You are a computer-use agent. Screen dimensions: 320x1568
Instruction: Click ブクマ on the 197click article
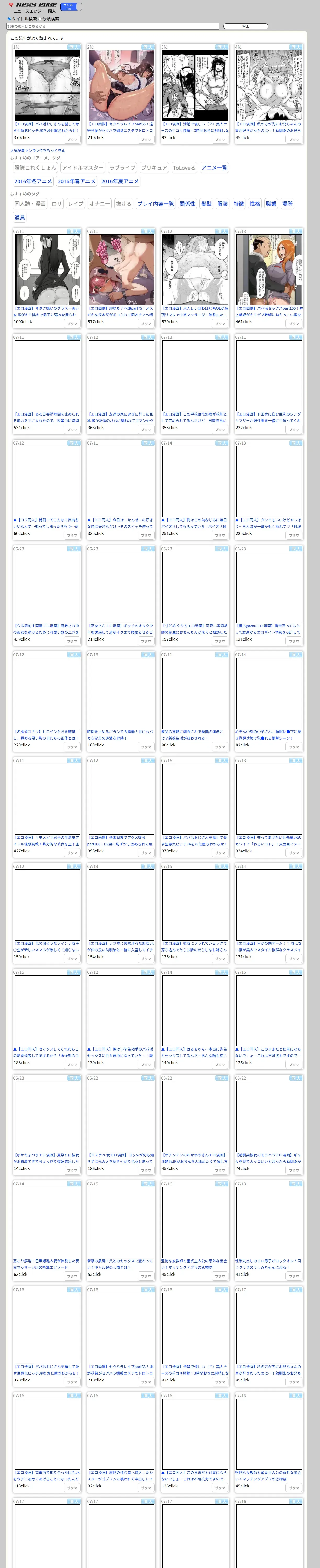pyautogui.click(x=220, y=642)
